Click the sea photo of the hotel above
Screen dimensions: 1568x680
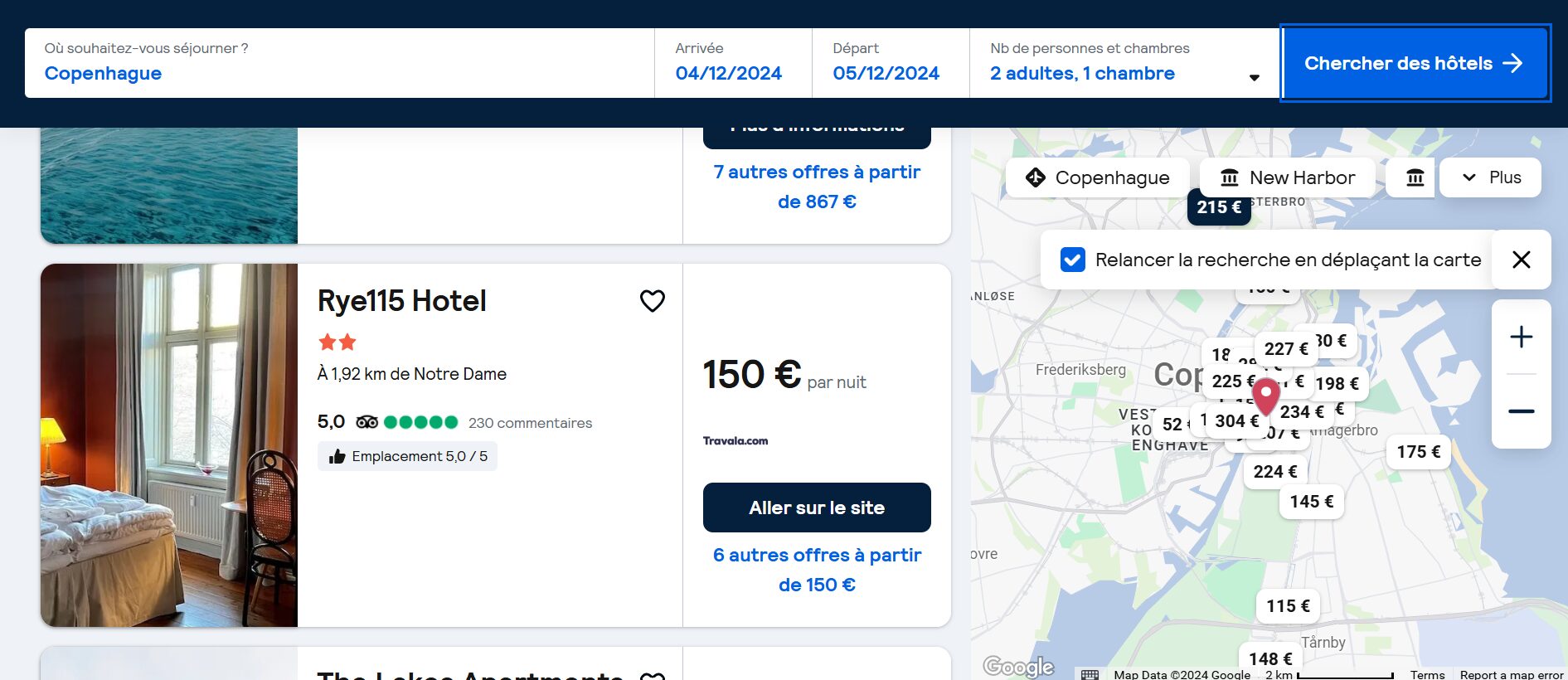(x=169, y=186)
